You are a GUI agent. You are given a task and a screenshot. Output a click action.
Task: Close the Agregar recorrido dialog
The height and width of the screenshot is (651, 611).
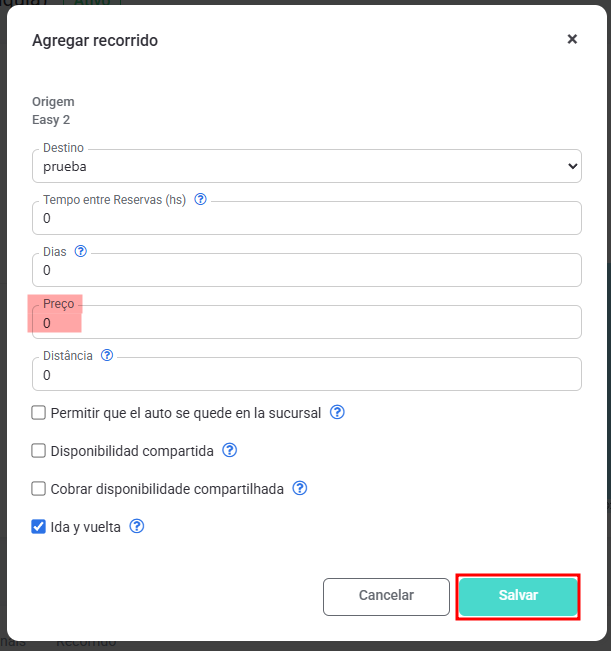point(572,40)
